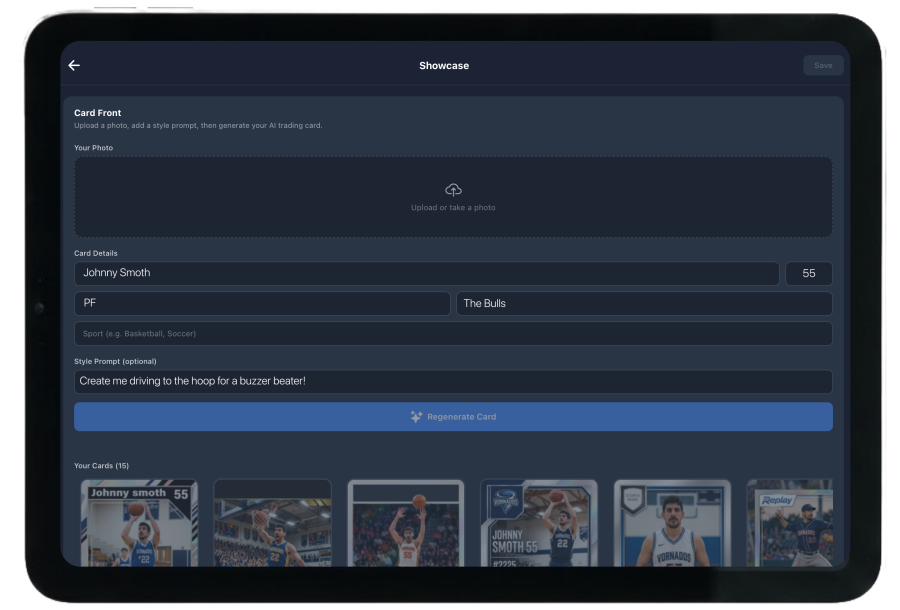
Task: Tap the cloud upload icon
Action: [453, 189]
